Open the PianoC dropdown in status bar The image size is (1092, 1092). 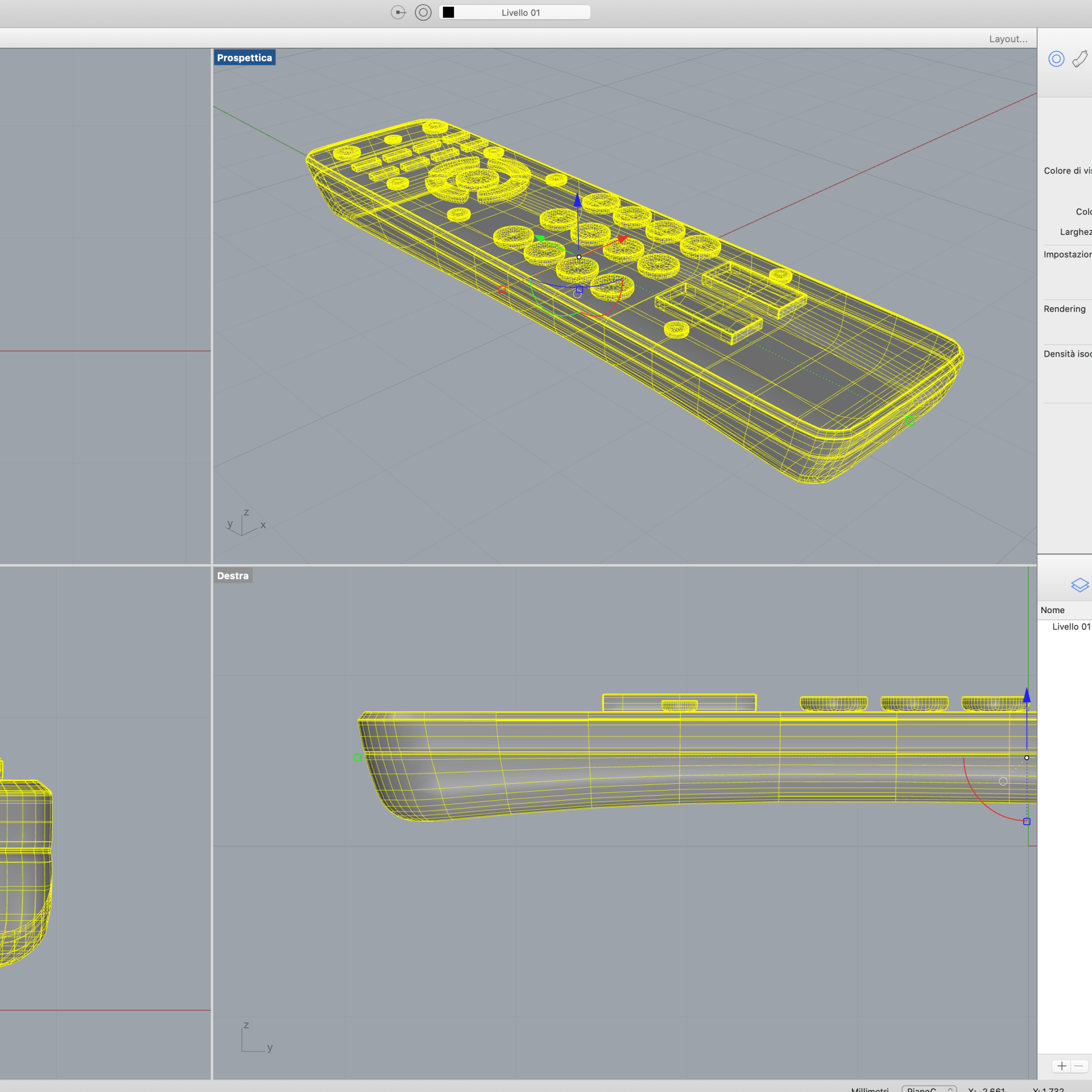(x=928, y=1089)
